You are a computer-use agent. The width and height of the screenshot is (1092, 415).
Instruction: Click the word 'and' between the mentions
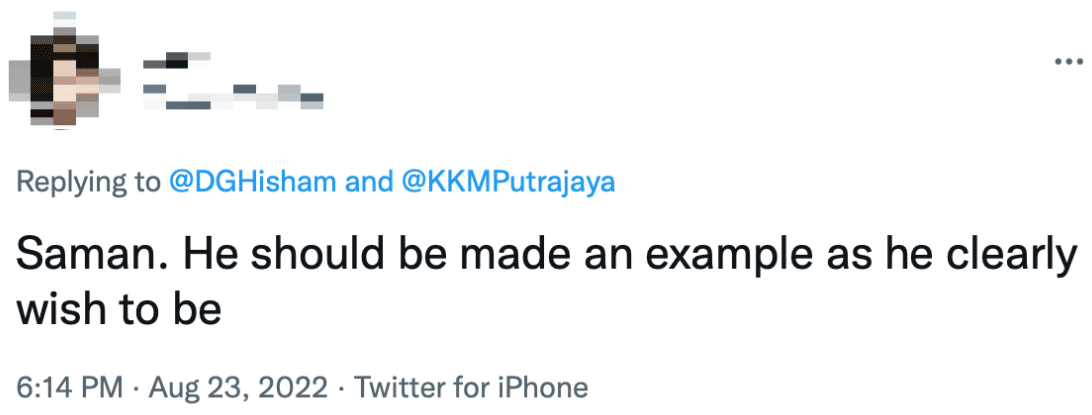pos(368,182)
